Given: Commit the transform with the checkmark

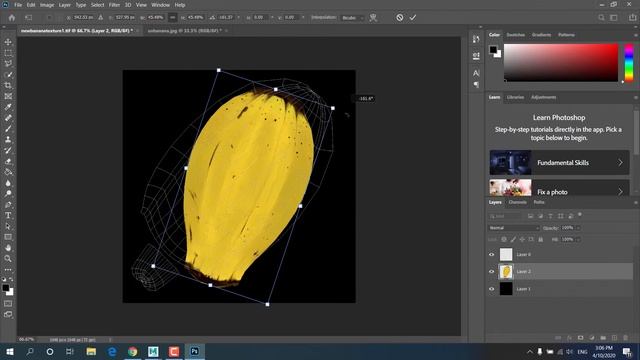Looking at the screenshot, I should pyautogui.click(x=413, y=18).
